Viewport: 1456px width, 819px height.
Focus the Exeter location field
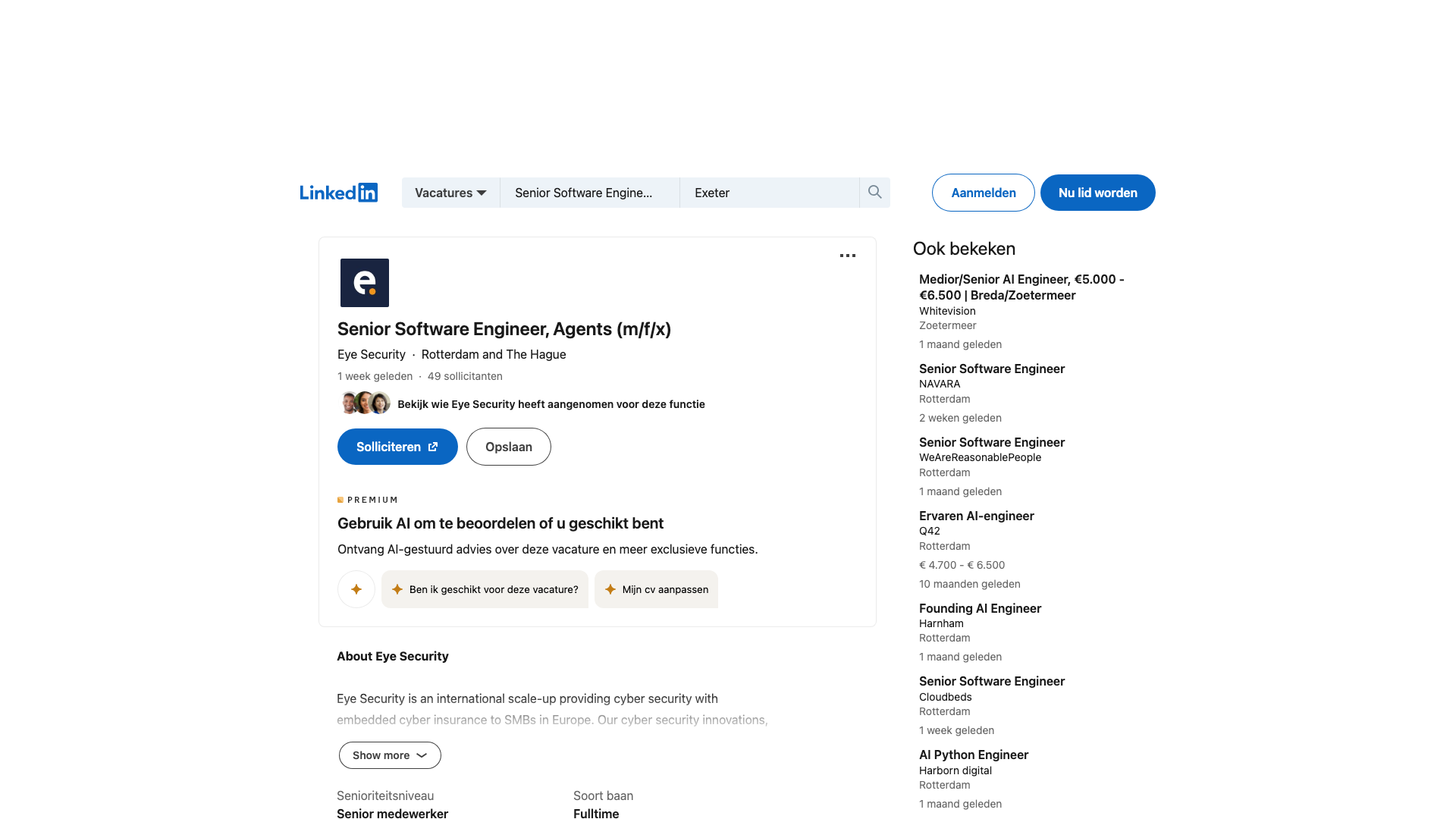click(x=770, y=193)
